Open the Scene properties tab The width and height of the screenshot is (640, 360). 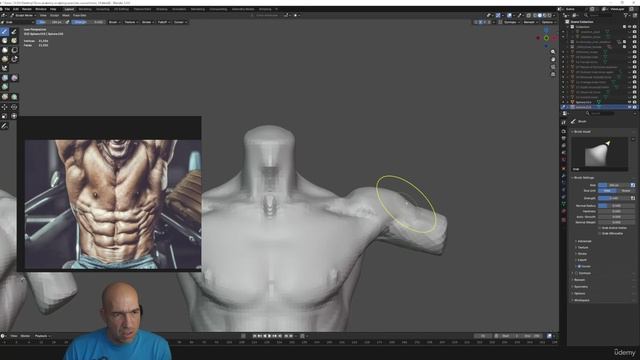click(x=564, y=153)
